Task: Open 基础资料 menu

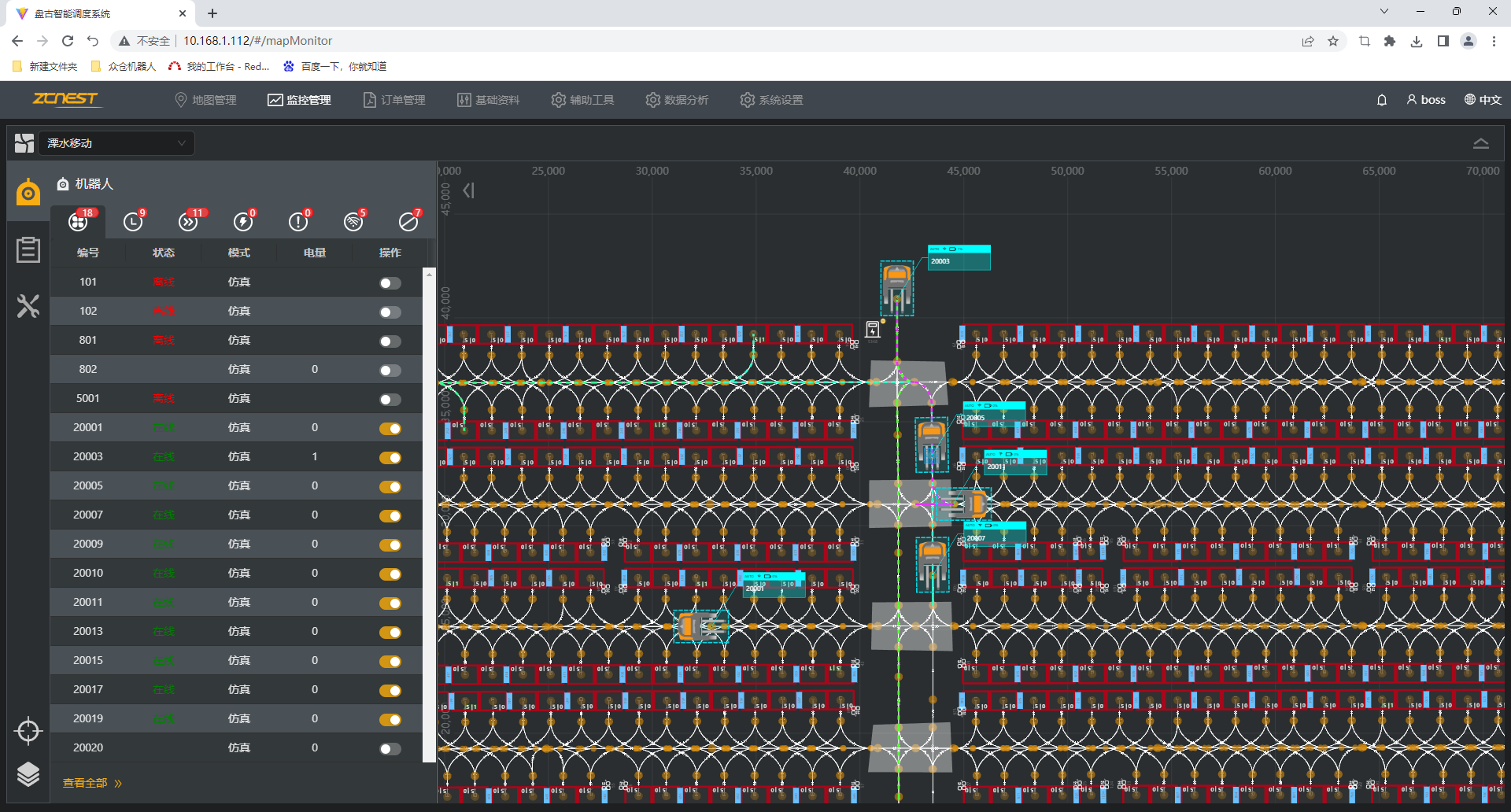Action: point(489,100)
